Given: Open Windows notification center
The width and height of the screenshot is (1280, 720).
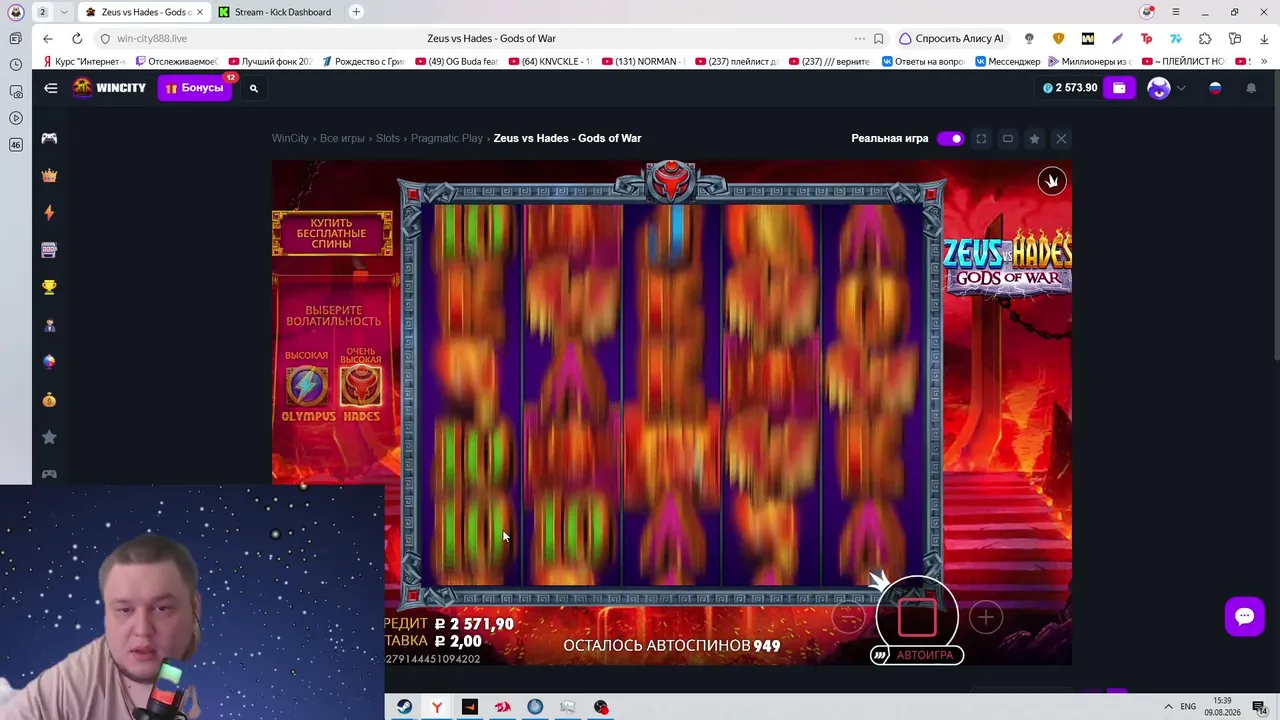Looking at the screenshot, I should [1260, 707].
